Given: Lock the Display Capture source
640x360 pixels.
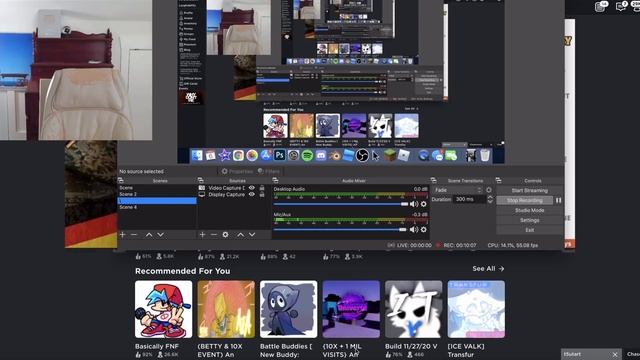Looking at the screenshot, I should pos(262,195).
